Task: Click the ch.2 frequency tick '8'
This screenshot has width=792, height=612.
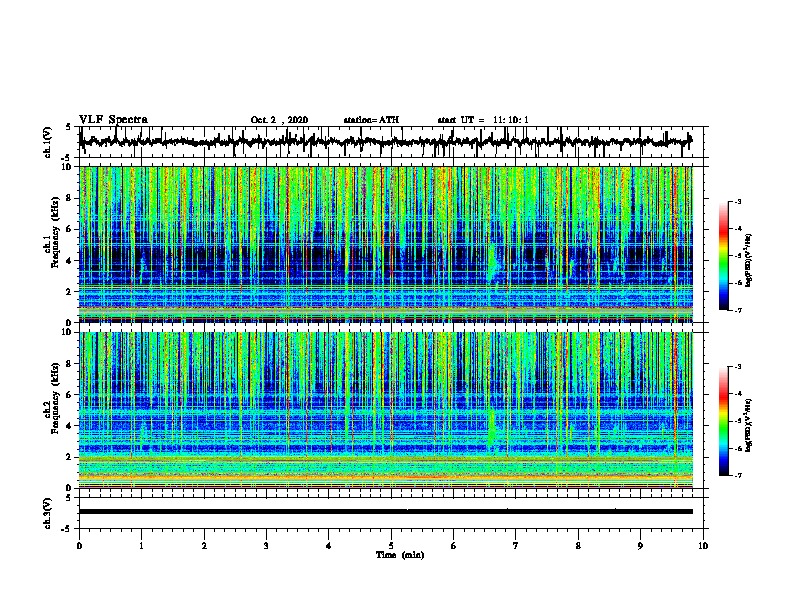Action: tap(69, 364)
